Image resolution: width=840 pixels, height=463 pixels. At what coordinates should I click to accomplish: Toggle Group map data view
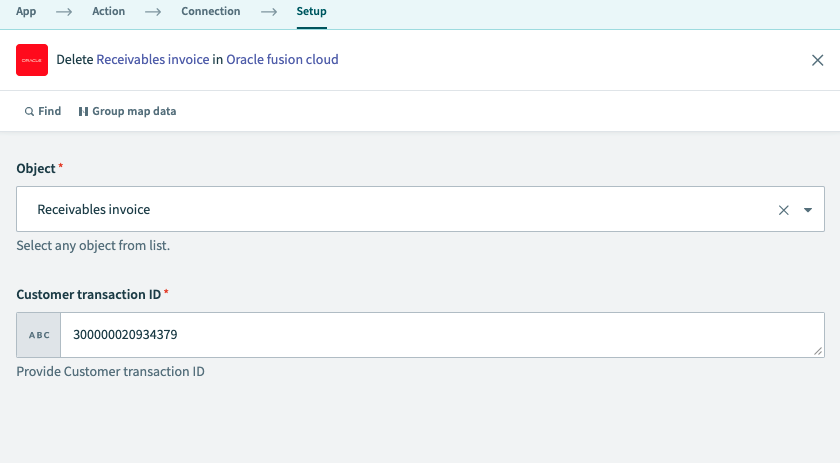click(x=127, y=111)
